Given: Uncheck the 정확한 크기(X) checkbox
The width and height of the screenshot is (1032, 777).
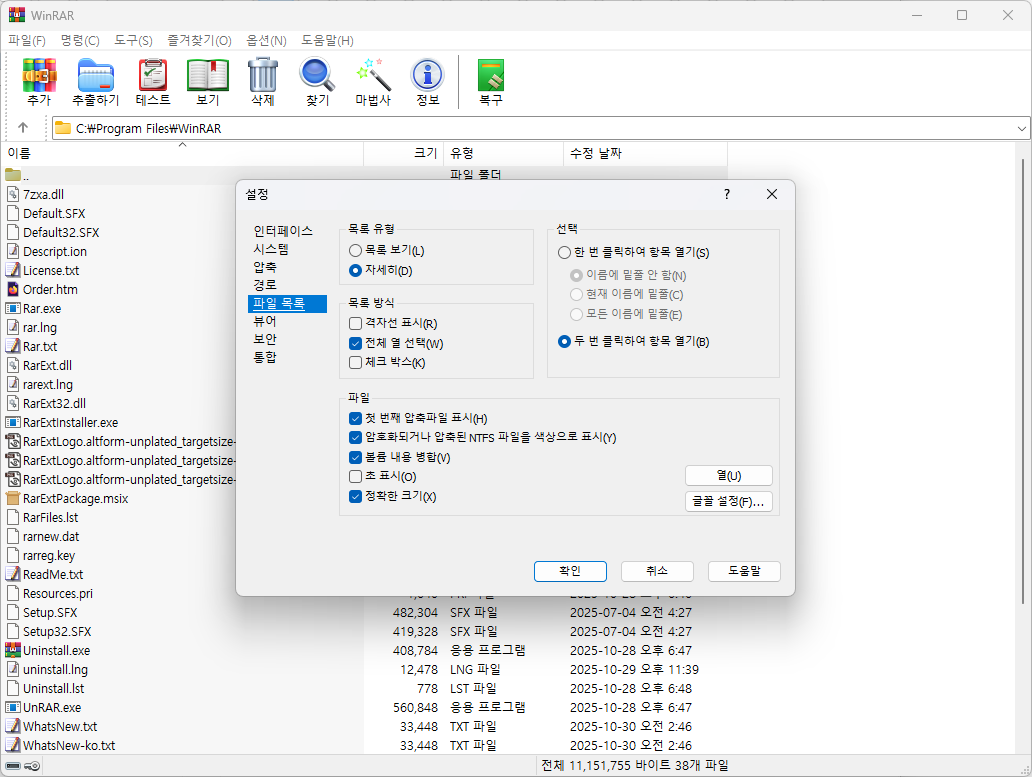Looking at the screenshot, I should pyautogui.click(x=355, y=496).
